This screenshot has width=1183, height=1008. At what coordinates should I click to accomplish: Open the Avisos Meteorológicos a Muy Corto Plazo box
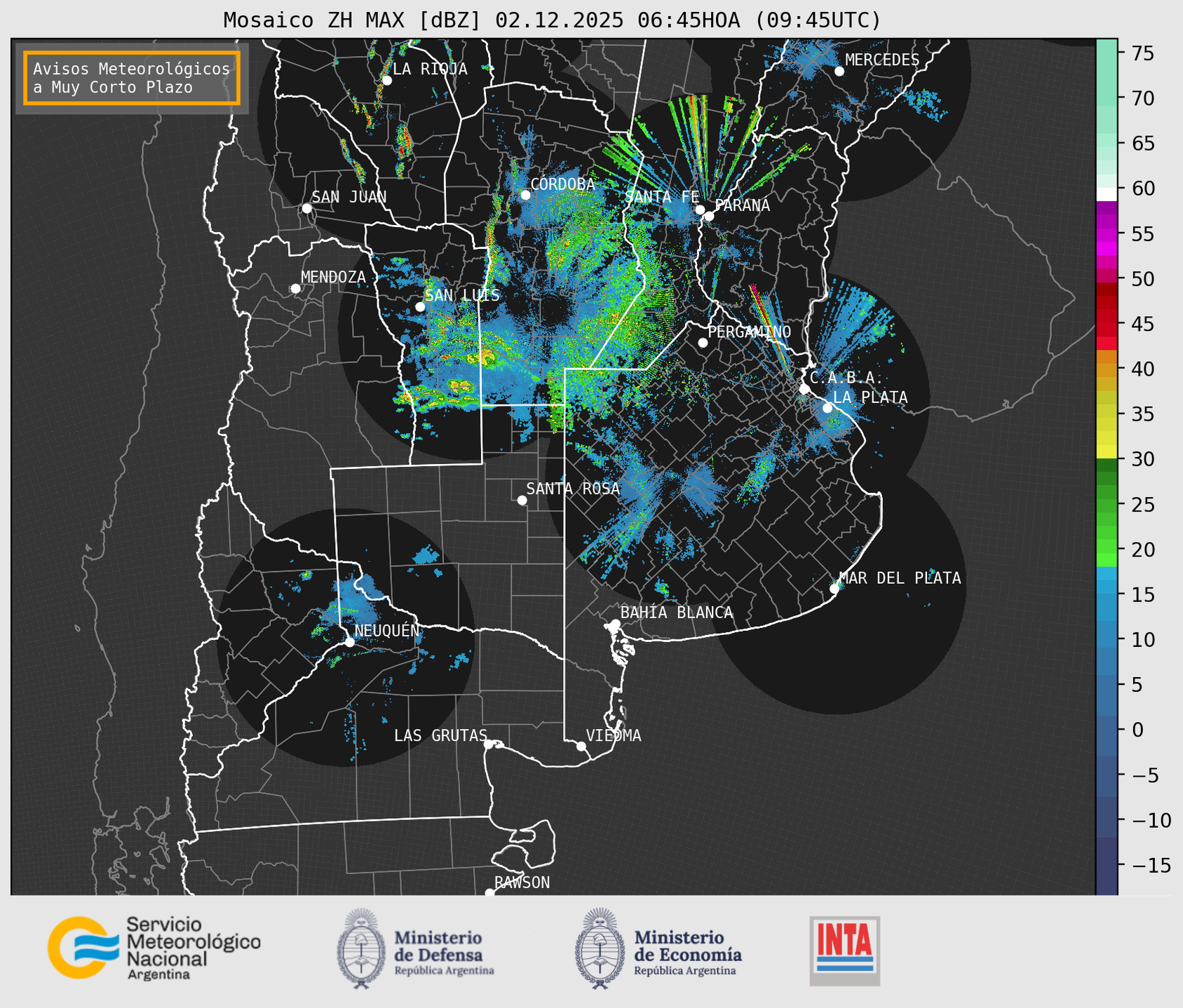click(x=132, y=78)
